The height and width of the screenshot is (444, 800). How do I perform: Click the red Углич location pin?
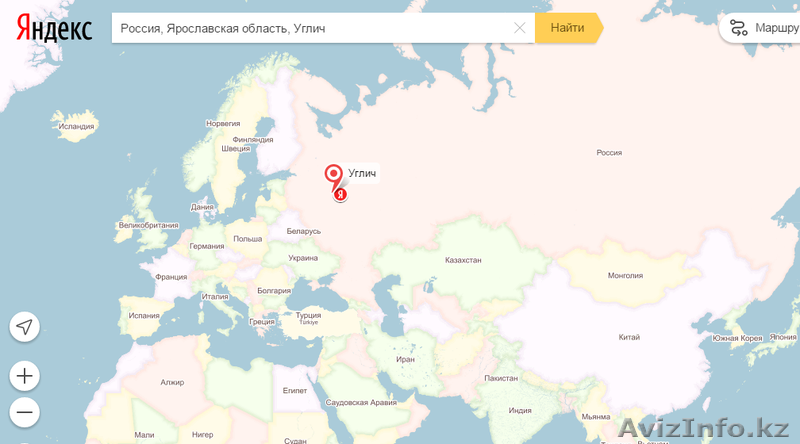point(335,174)
